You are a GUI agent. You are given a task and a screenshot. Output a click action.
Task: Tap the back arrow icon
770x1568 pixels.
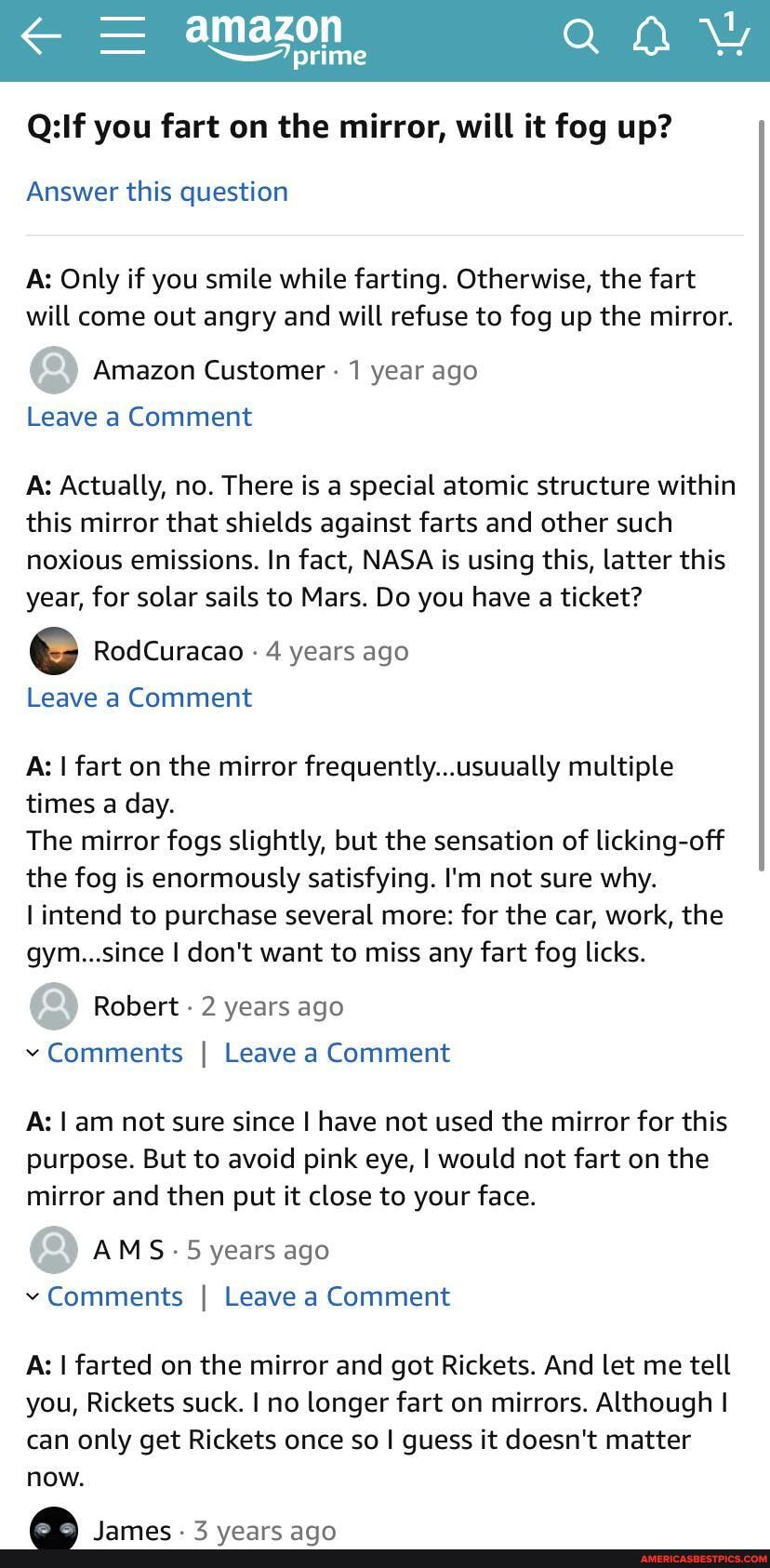[x=41, y=37]
